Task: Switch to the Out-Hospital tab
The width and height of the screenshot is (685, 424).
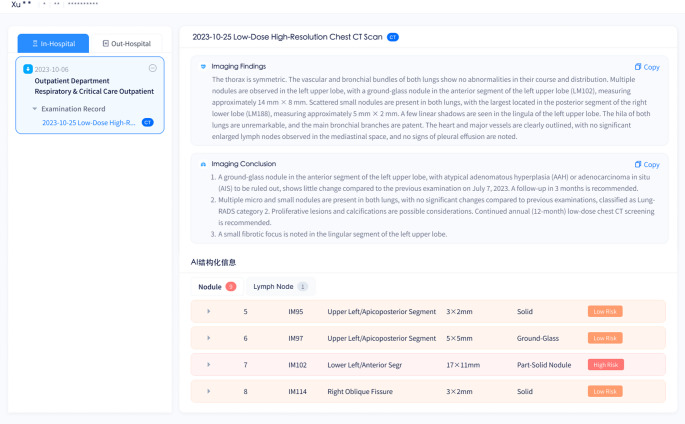Action: 127,44
